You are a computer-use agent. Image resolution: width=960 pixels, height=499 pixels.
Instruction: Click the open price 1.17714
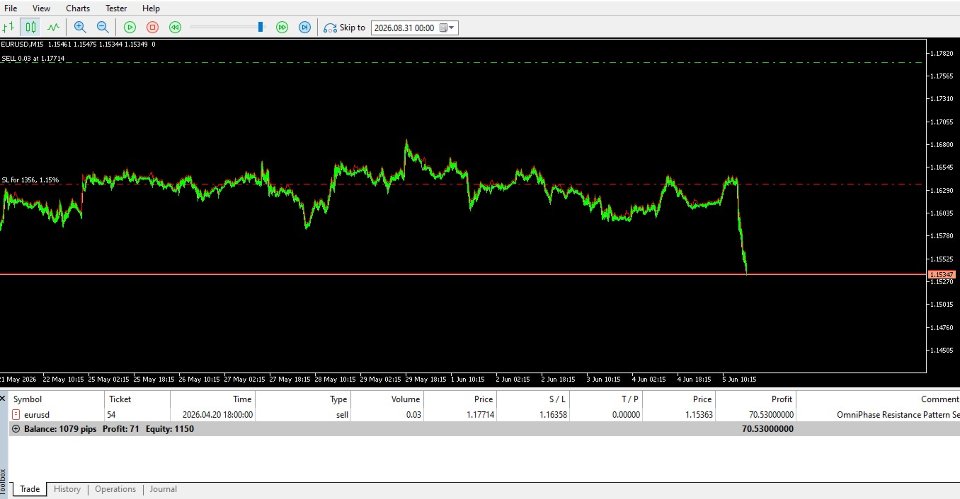[x=480, y=415]
